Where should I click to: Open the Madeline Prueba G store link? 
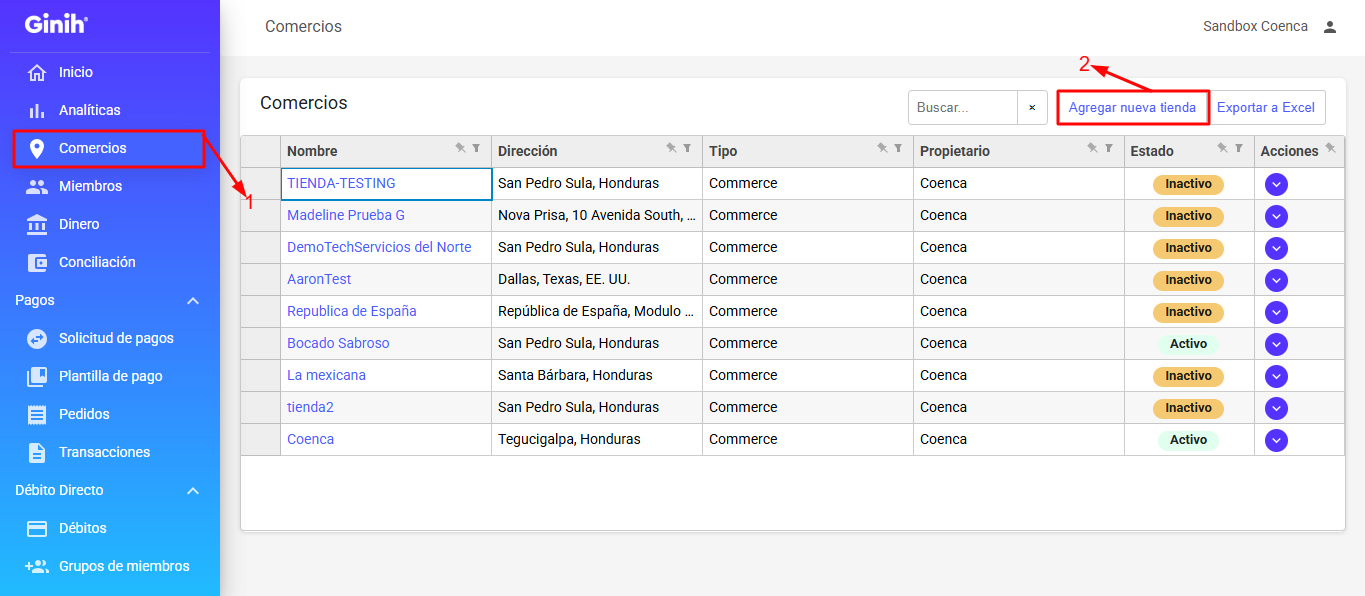[x=346, y=215]
